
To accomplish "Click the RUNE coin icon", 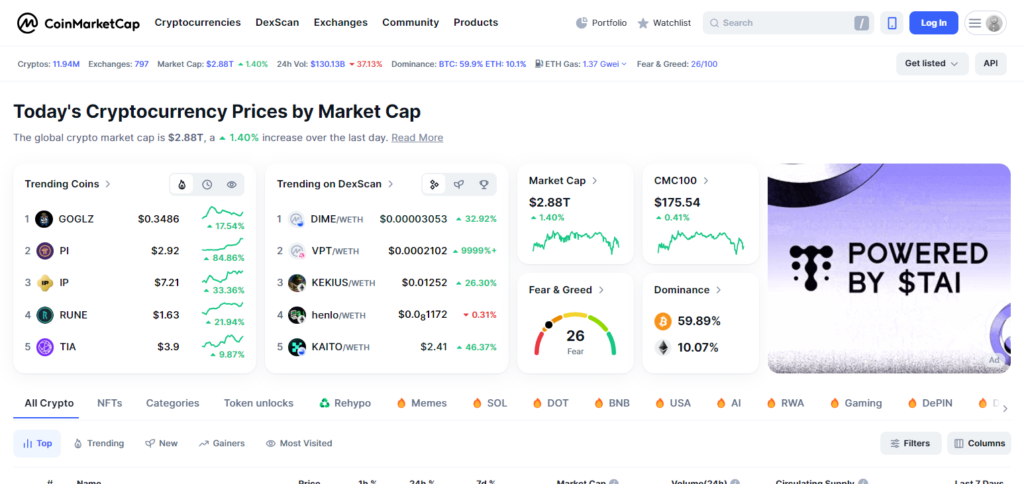I will tap(44, 315).
